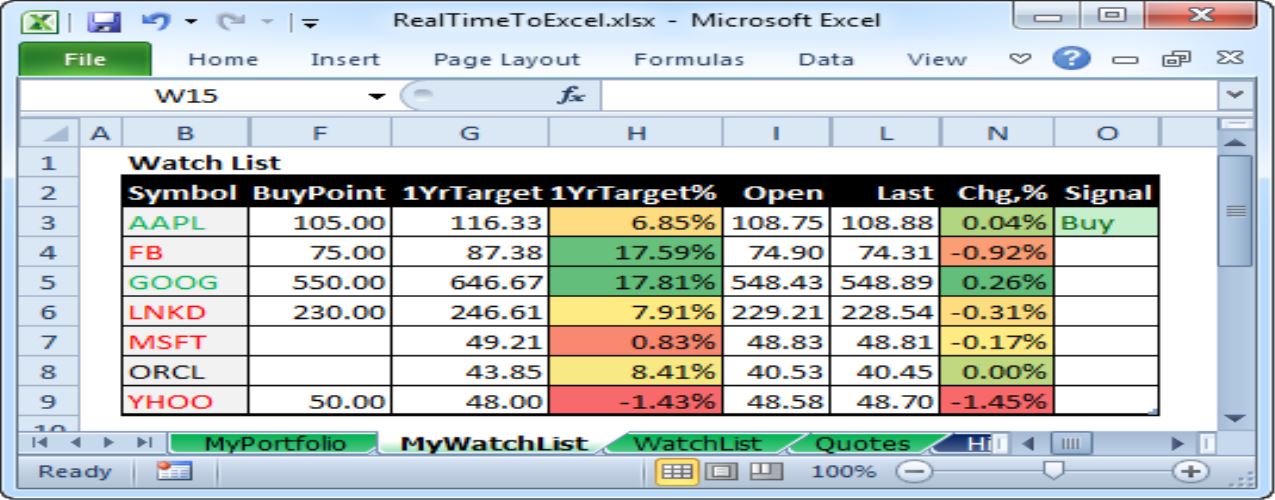Click the Watch List title cell

coord(205,162)
